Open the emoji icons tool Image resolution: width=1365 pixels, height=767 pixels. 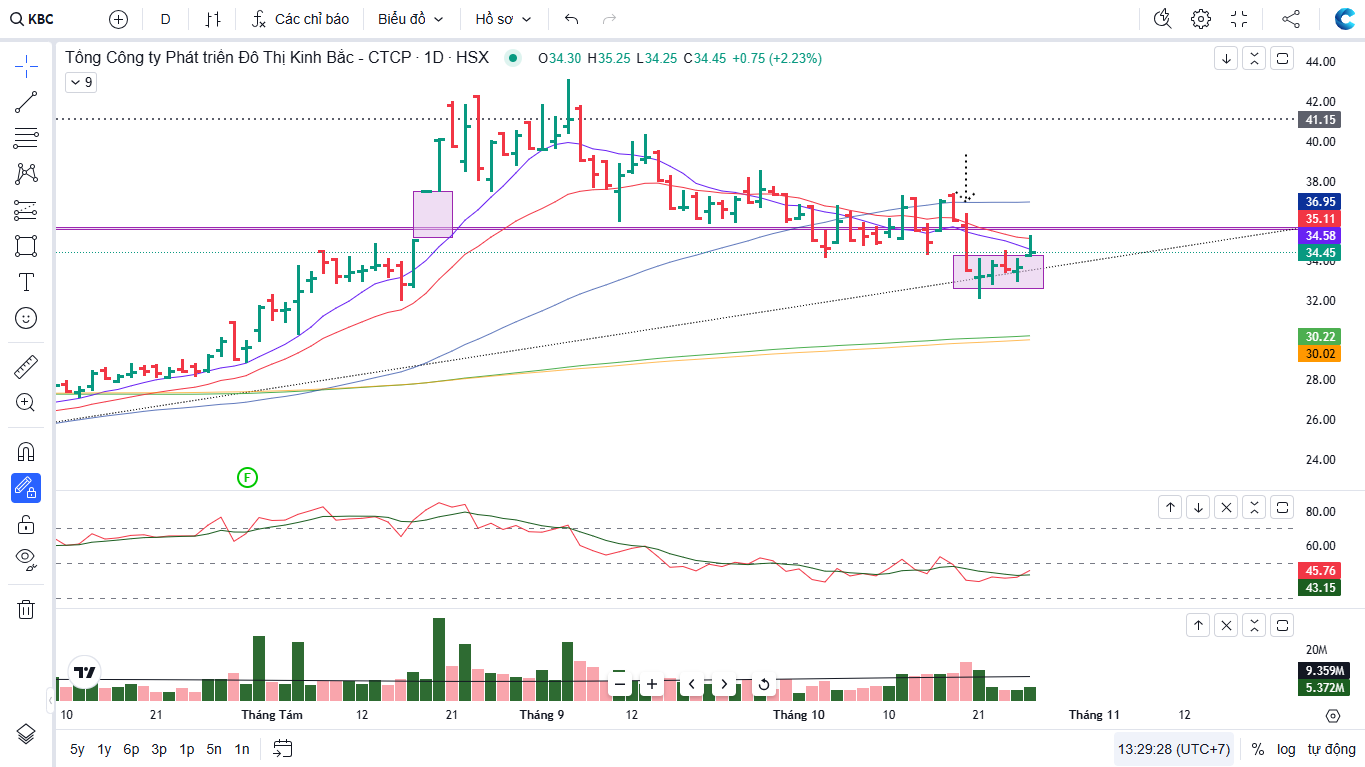pos(26,318)
